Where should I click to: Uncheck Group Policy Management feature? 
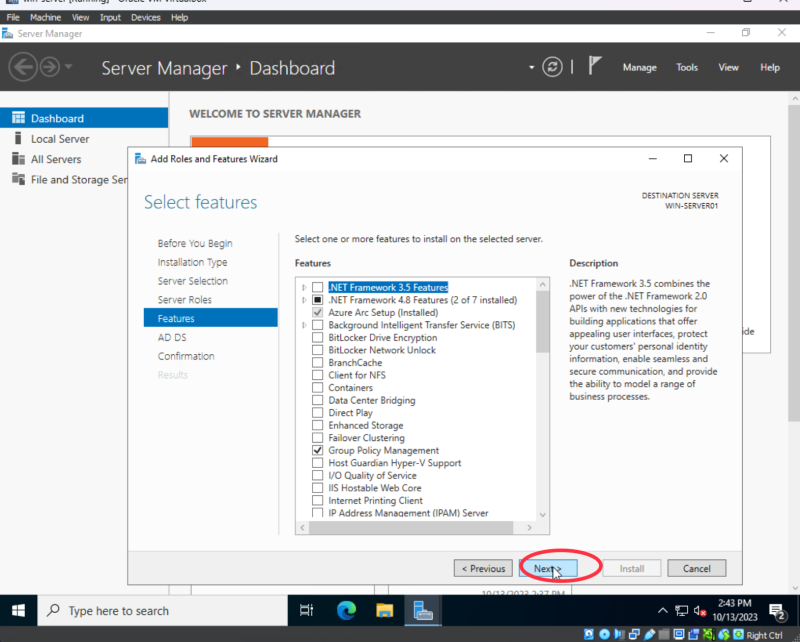pyautogui.click(x=316, y=450)
